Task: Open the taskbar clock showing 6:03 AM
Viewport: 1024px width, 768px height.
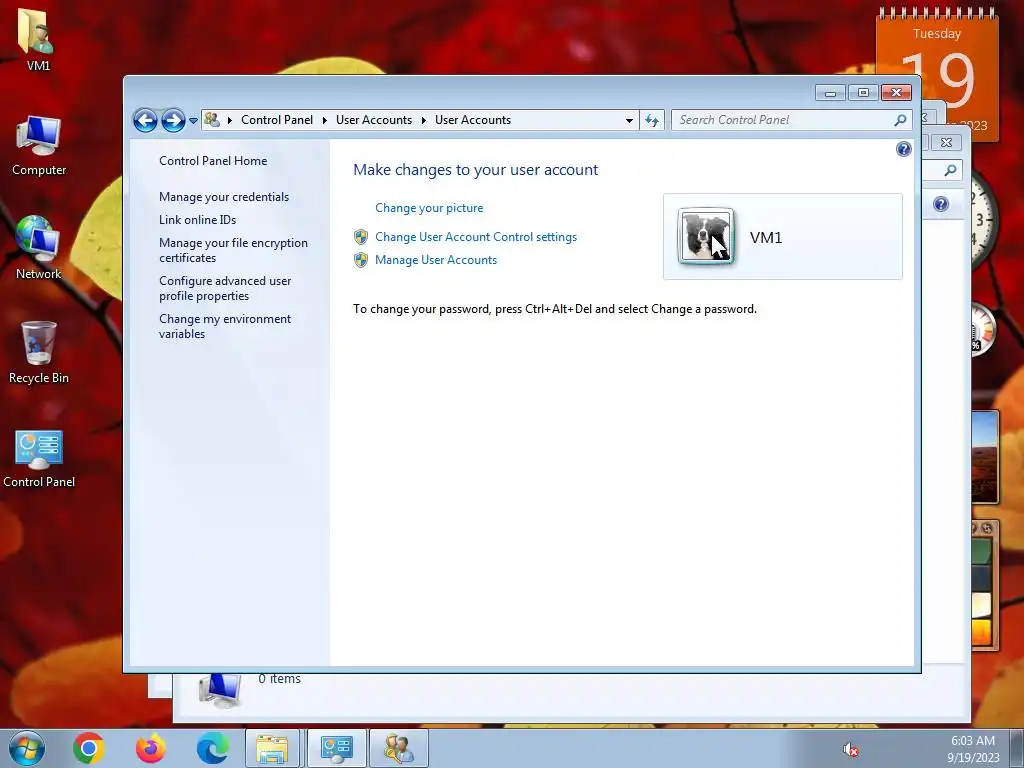Action: 973,749
